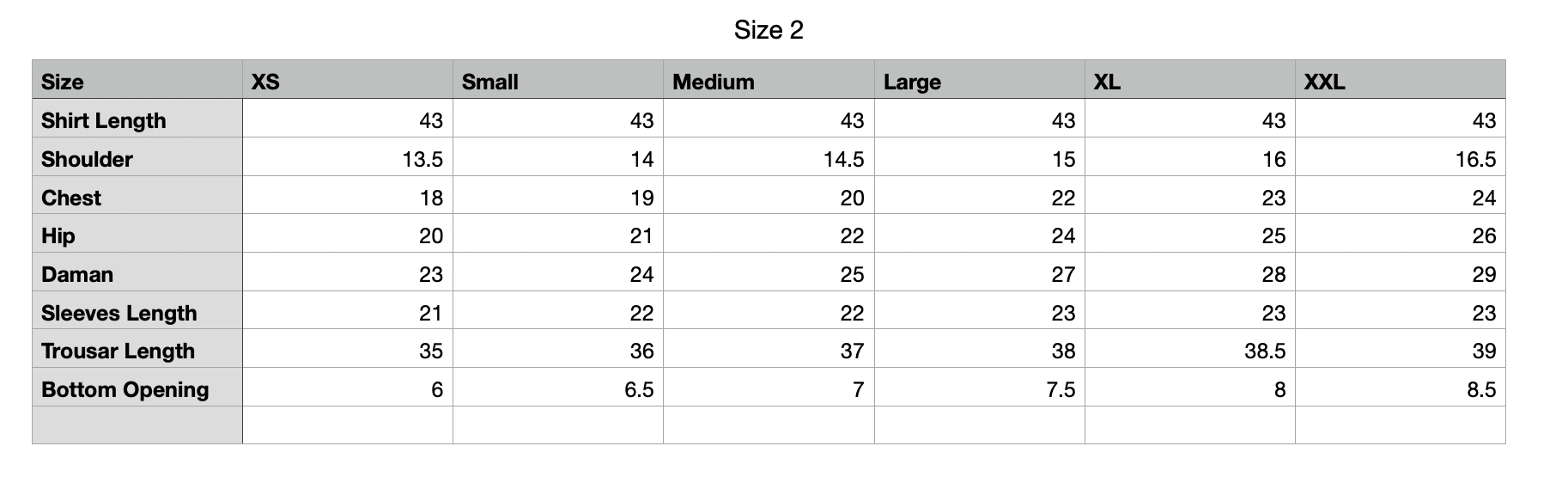Click the XXL Bottom Opening cell 8.5
Image resolution: width=1568 pixels, height=495 pixels.
[1401, 387]
